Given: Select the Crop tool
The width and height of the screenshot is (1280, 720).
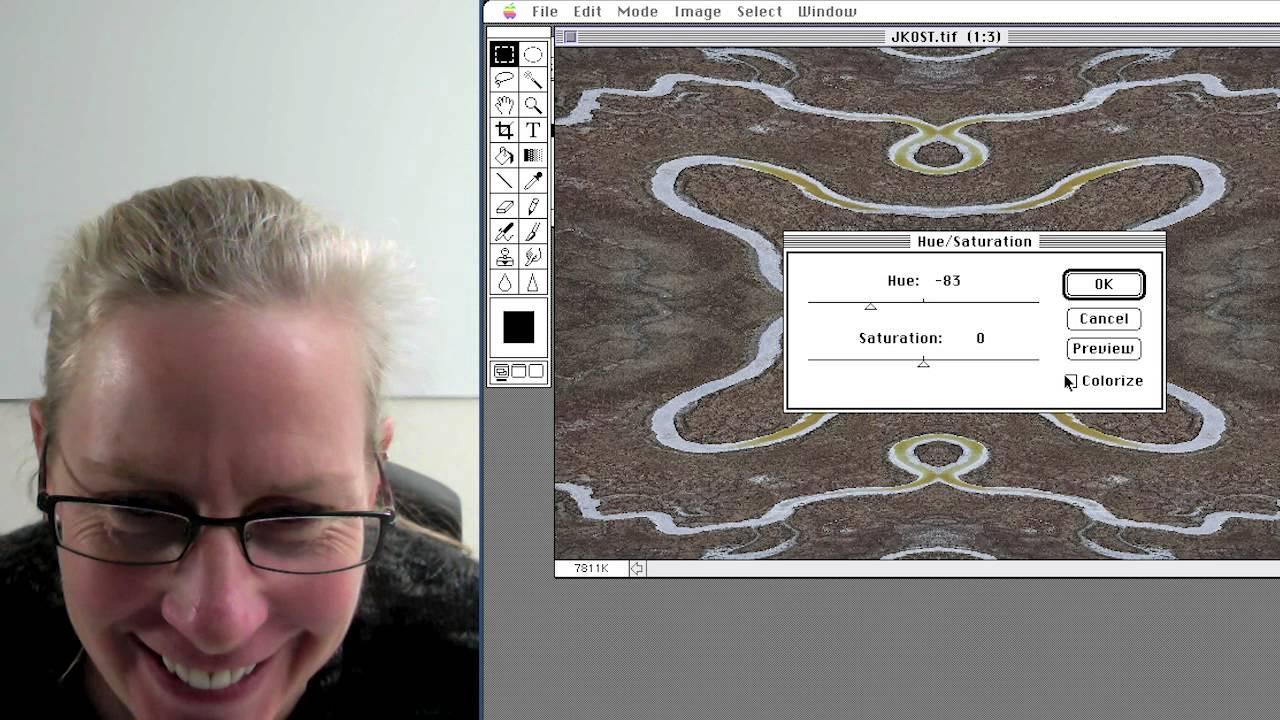Looking at the screenshot, I should [505, 130].
